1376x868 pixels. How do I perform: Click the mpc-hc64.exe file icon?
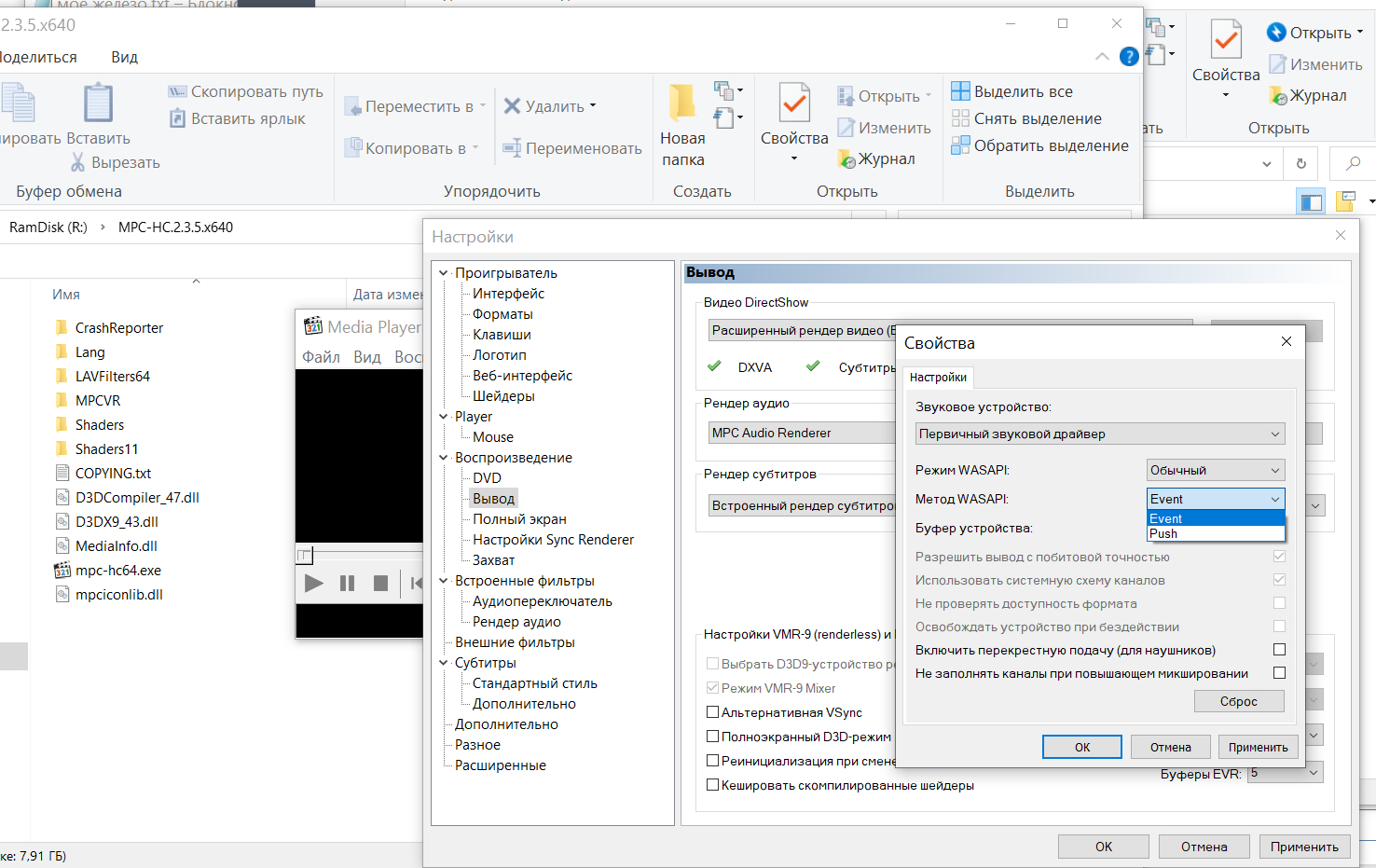tap(62, 571)
